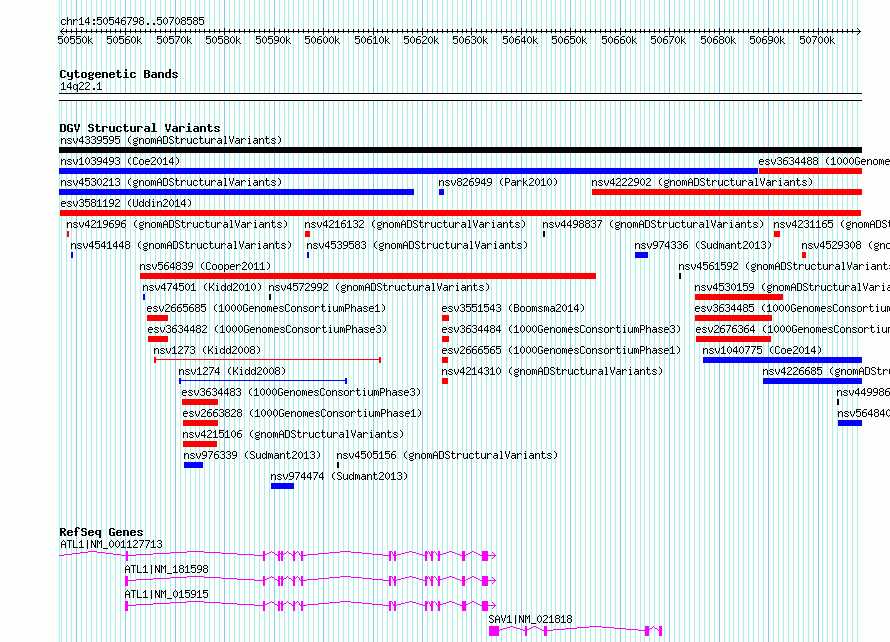Click the nsv4505156 label text
Viewport: 890px width, 642px height.
coord(447,455)
